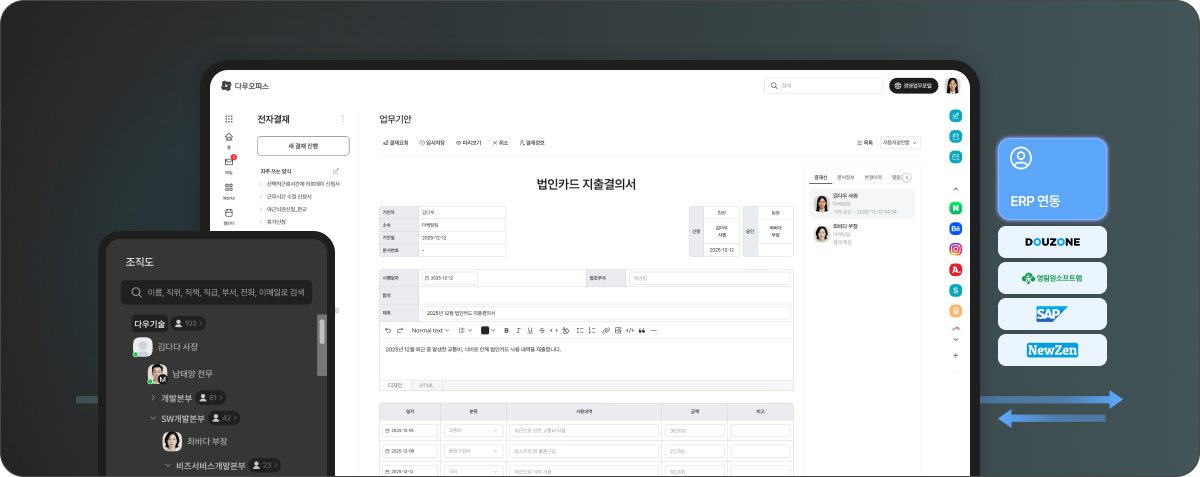Image resolution: width=1200 pixels, height=477 pixels.
Task: Click the top search field
Action: point(823,86)
